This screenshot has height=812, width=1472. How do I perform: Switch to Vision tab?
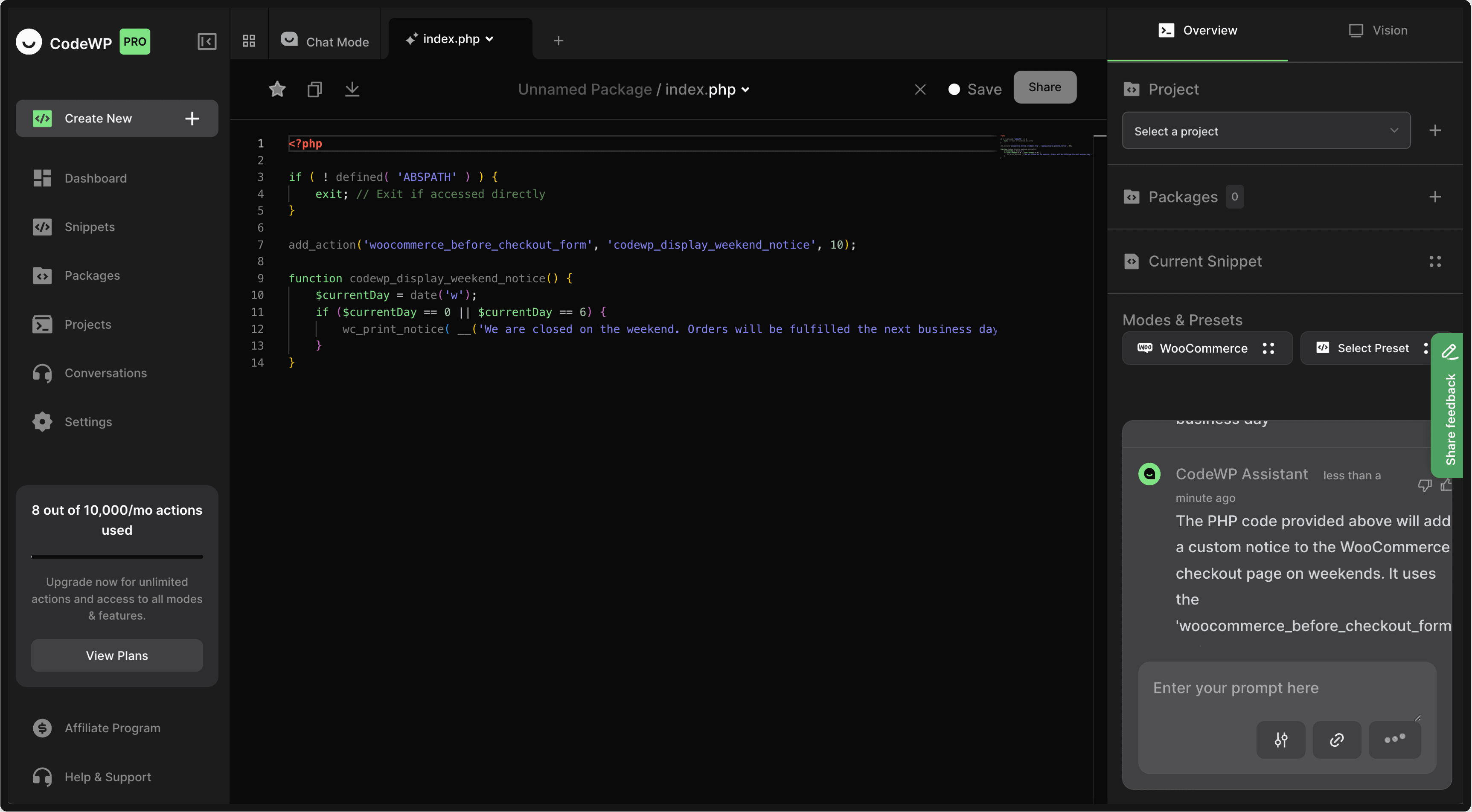pos(1378,30)
